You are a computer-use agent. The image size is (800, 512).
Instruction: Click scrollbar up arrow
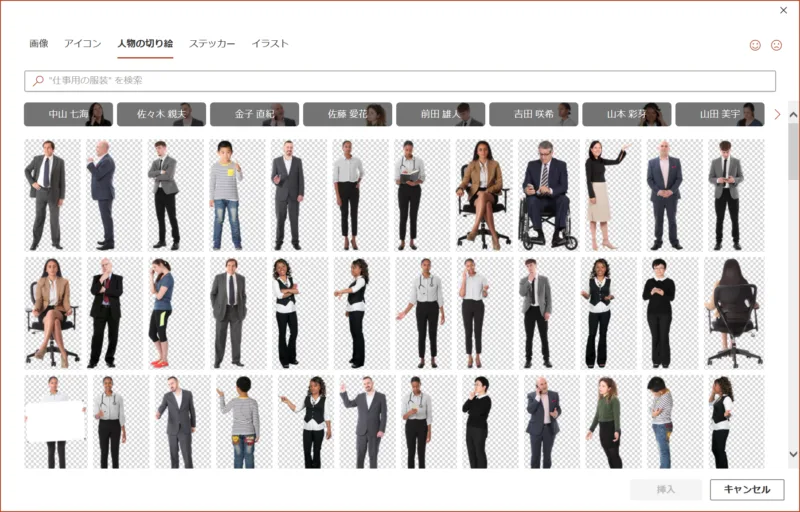pyautogui.click(x=793, y=115)
